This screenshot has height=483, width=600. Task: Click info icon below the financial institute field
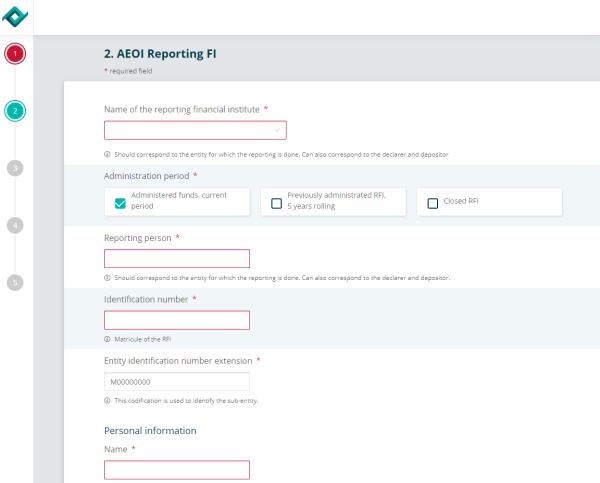point(107,155)
